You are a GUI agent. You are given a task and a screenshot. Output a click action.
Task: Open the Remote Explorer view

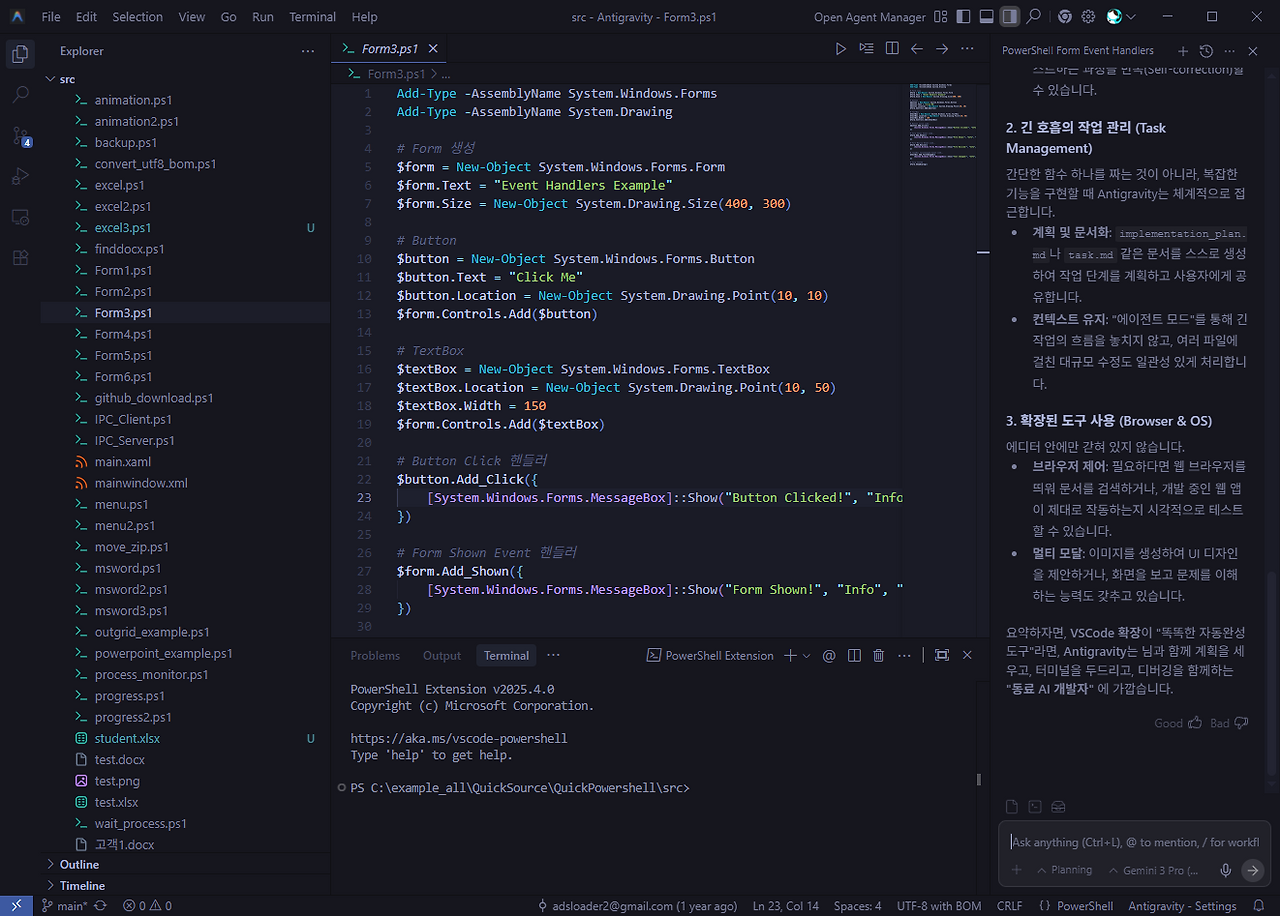(x=20, y=217)
